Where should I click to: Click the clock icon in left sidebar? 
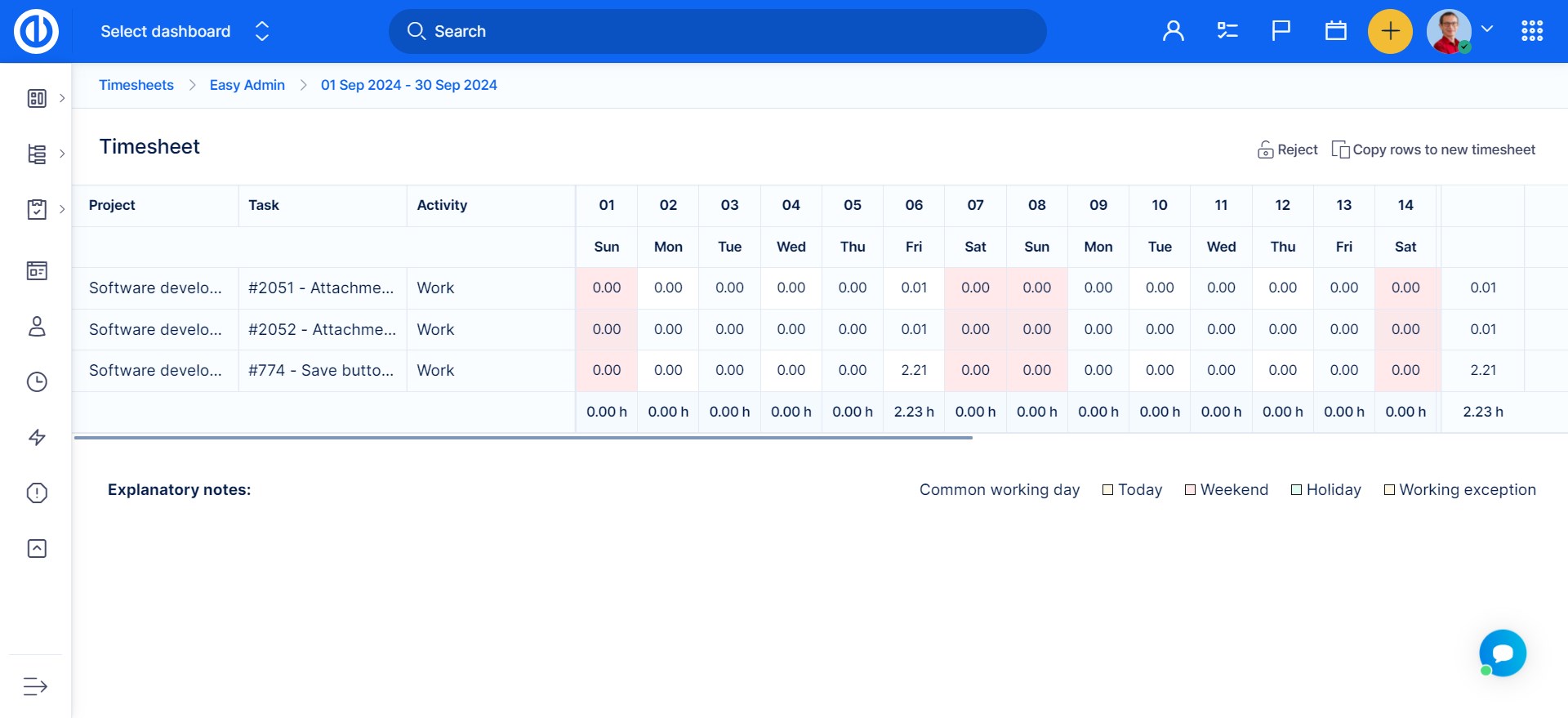click(37, 382)
